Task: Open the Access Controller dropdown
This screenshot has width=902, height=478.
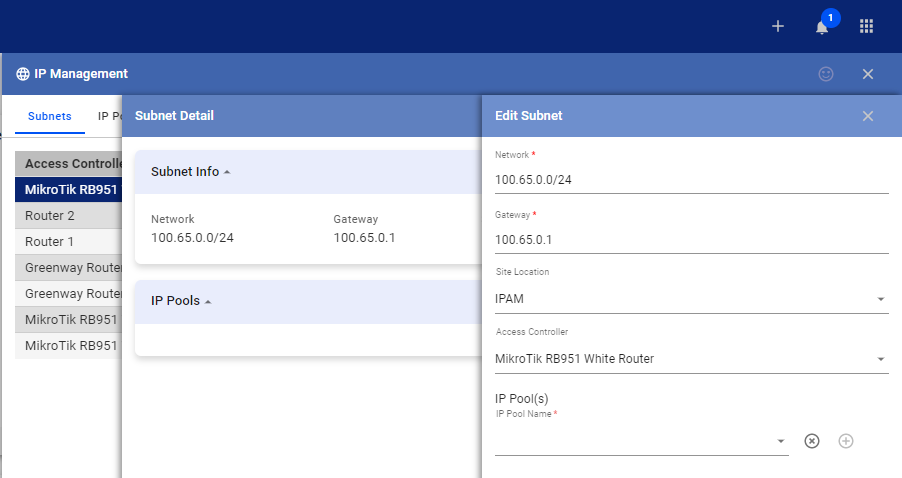Action: point(691,359)
